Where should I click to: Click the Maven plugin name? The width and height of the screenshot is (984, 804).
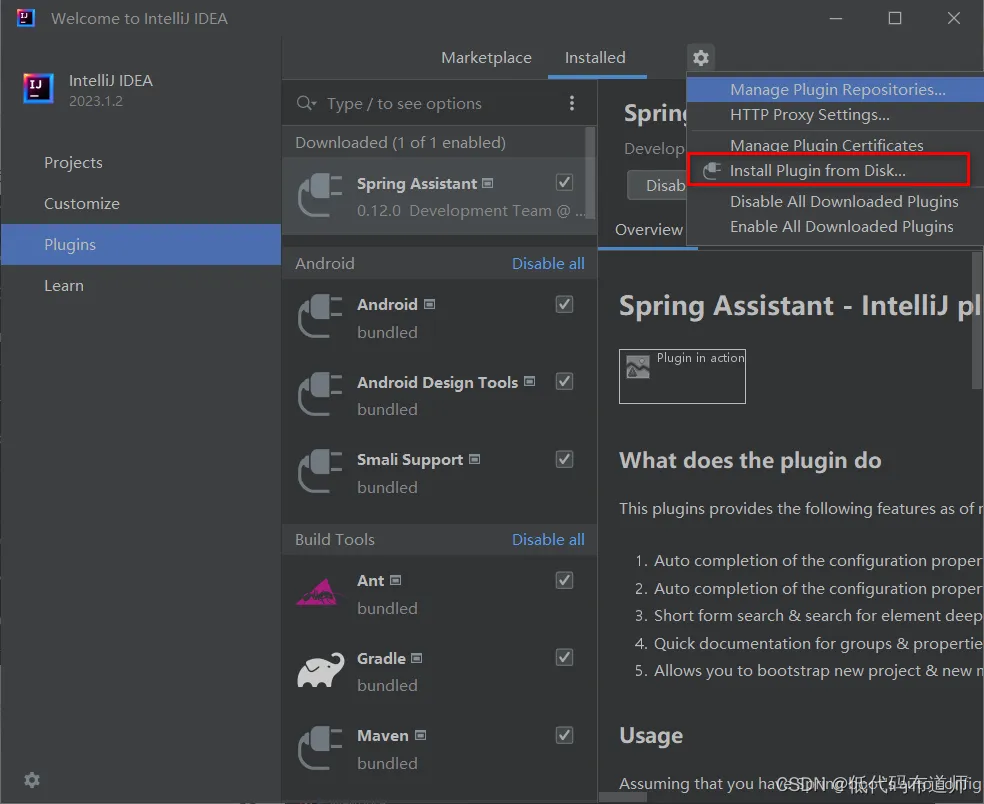pos(383,736)
